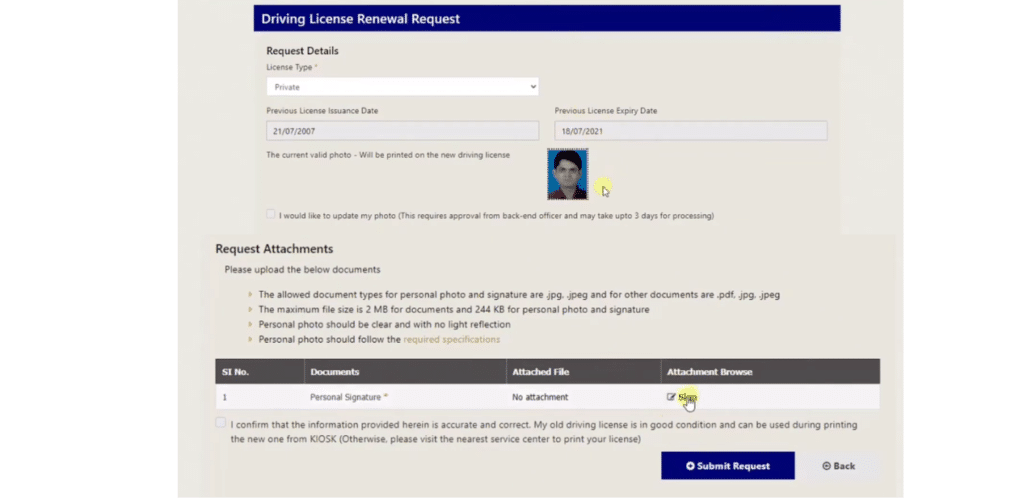Screen dimensions: 1024x498
Task: Click the maximum file size note
Action: point(454,309)
